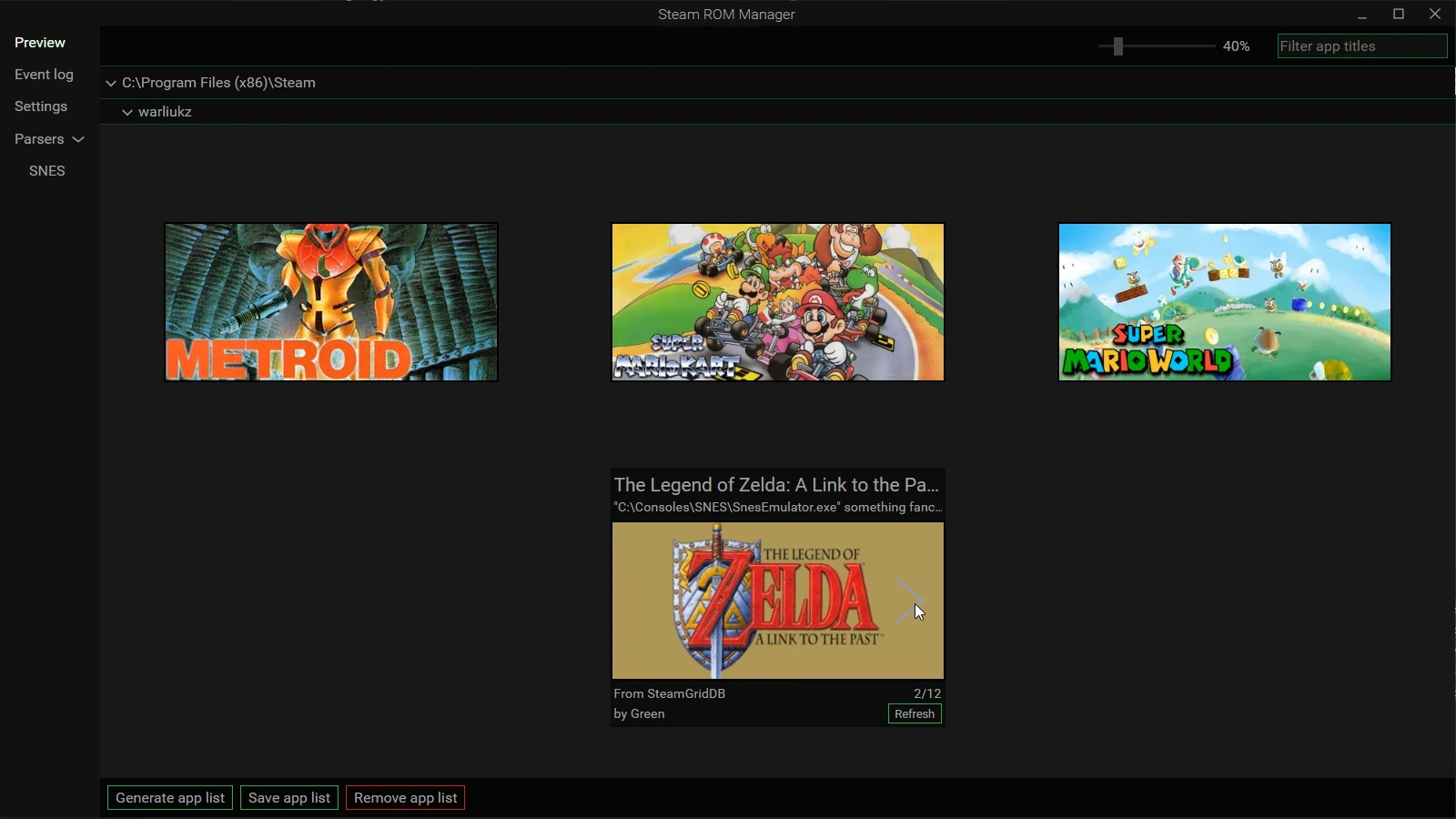Click the 2/12 image counter
This screenshot has height=819, width=1456.
927,693
